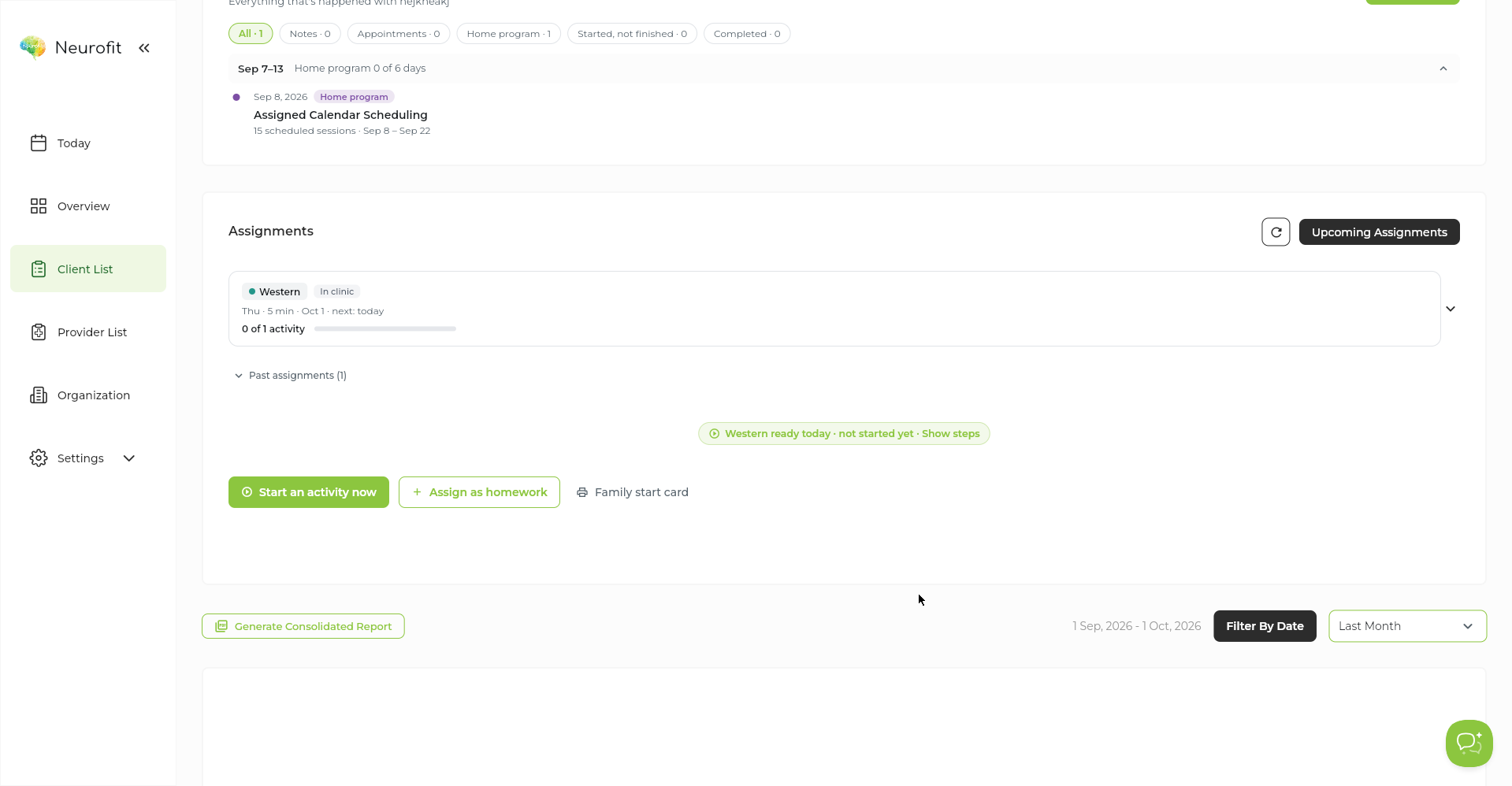Click the printer icon beside Family start card

click(582, 492)
